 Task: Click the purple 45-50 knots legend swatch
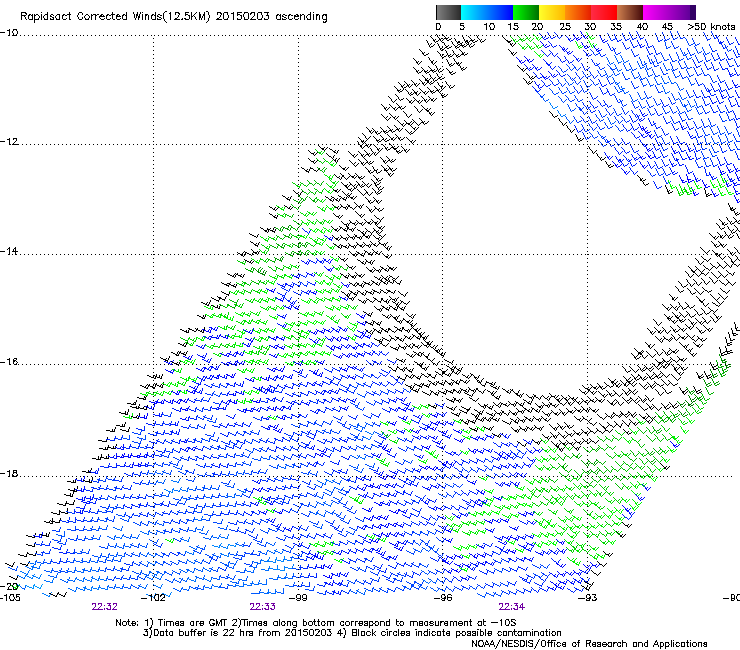tap(682, 12)
